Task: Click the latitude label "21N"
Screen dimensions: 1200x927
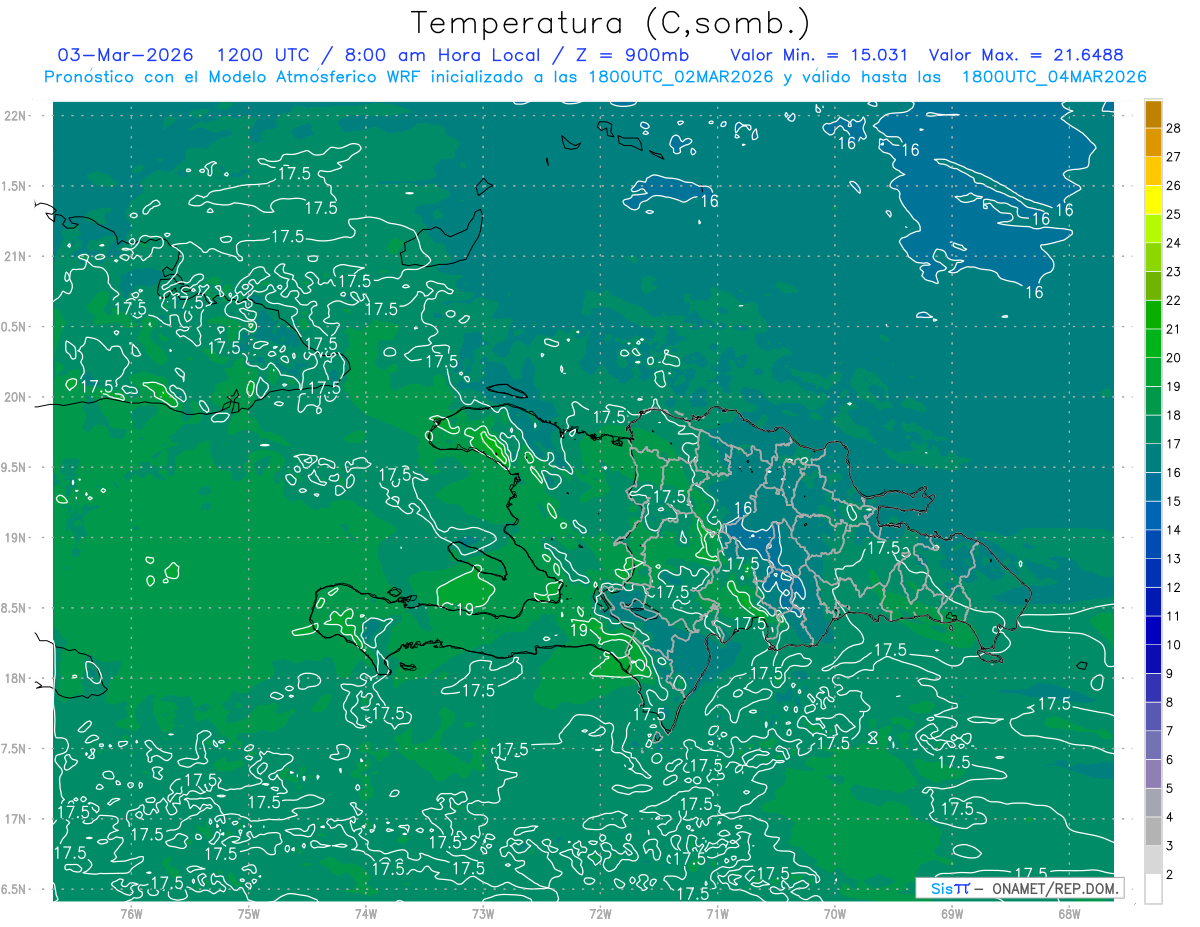Action: [x=14, y=256]
